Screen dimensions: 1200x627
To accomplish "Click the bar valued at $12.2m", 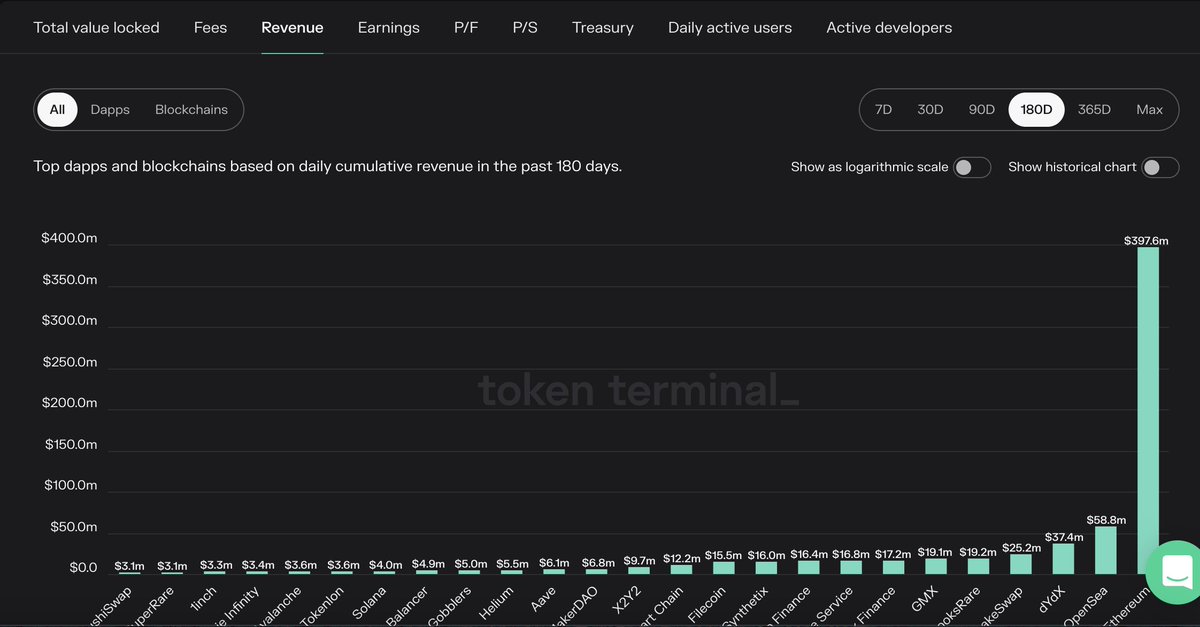I will coord(681,568).
